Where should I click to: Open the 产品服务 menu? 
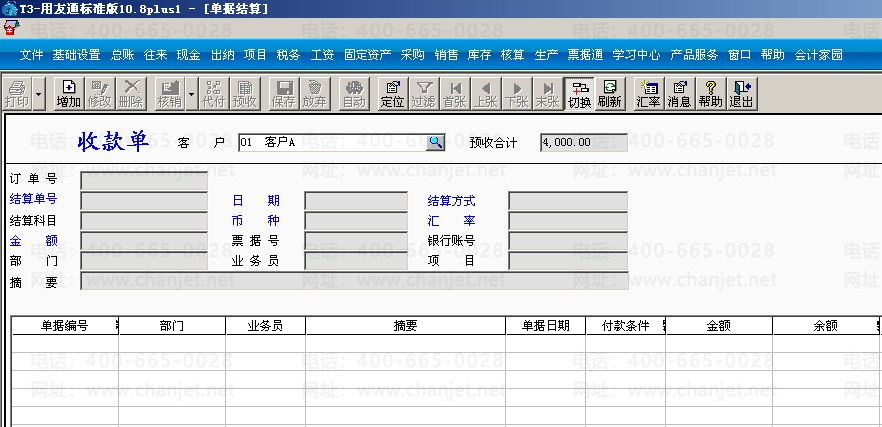coord(694,55)
